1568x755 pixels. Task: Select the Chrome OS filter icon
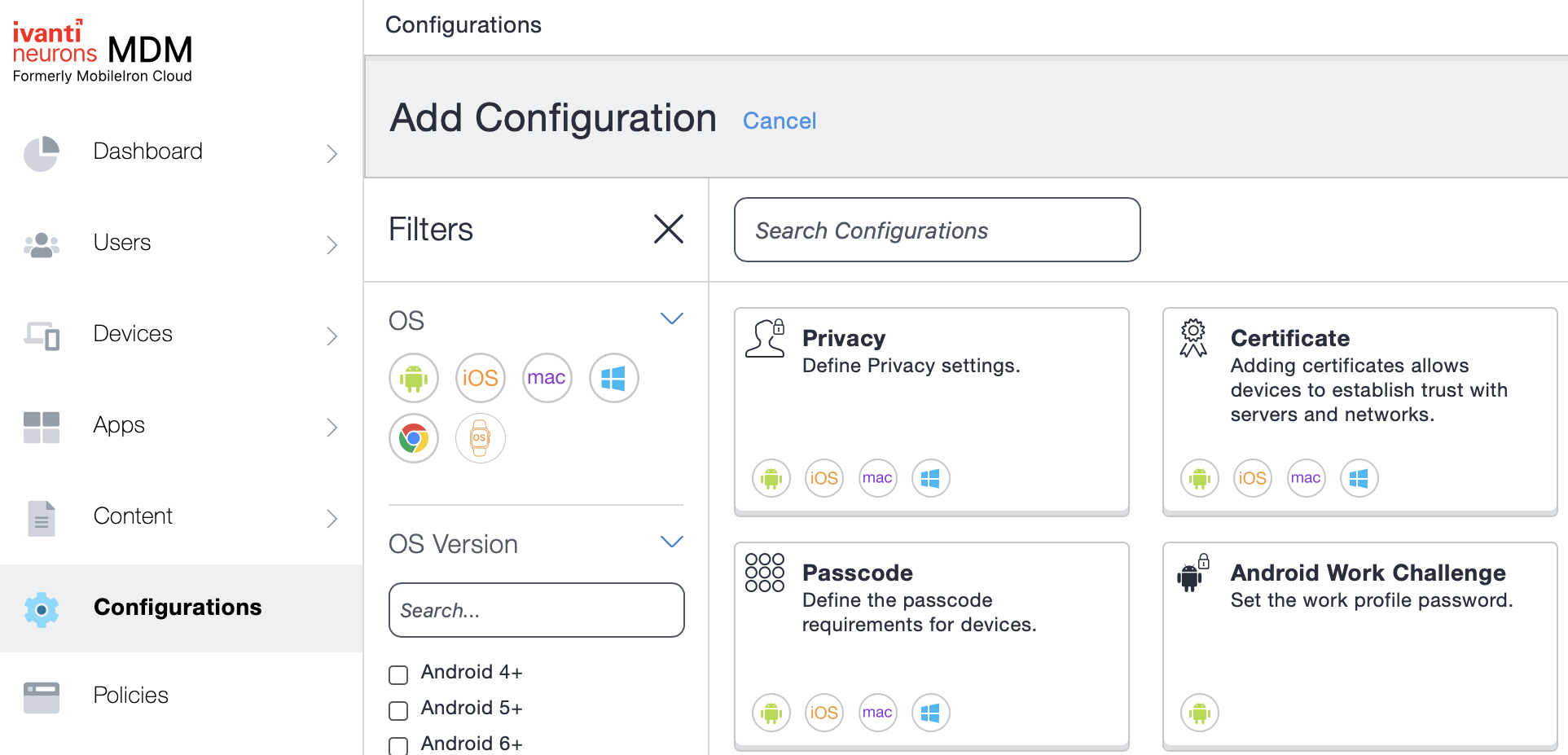pos(414,438)
